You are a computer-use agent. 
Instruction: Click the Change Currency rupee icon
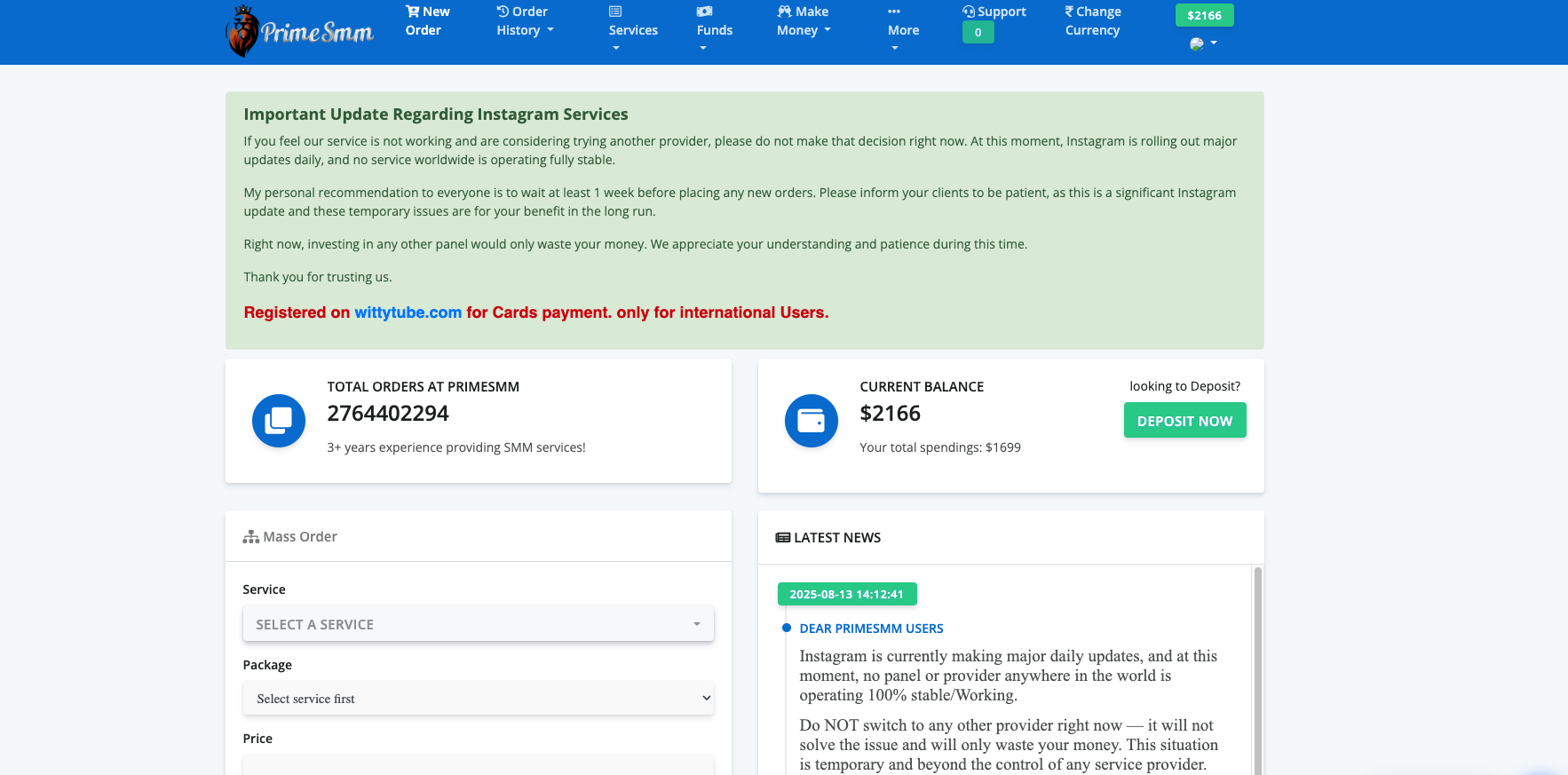tap(1070, 12)
